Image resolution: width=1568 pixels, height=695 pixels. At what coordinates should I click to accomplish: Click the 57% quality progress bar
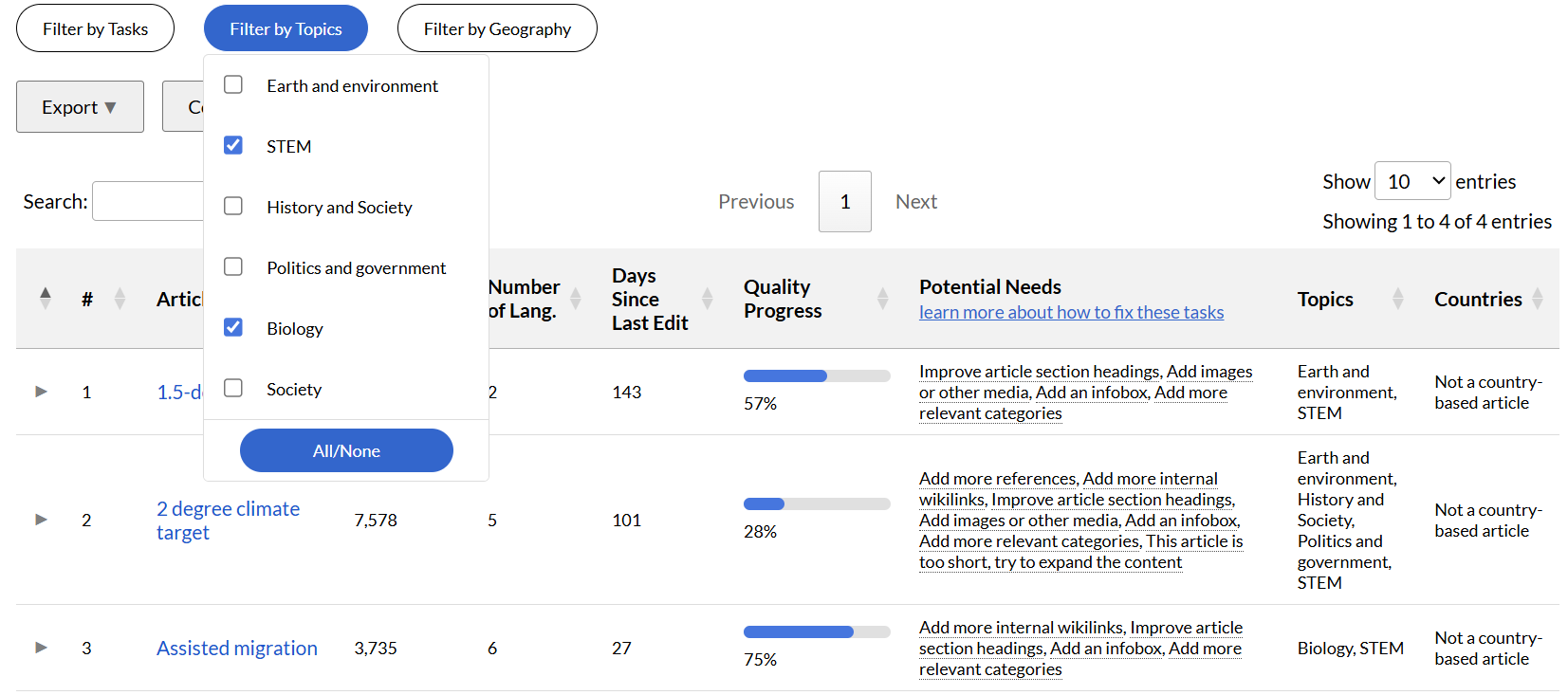(x=816, y=376)
